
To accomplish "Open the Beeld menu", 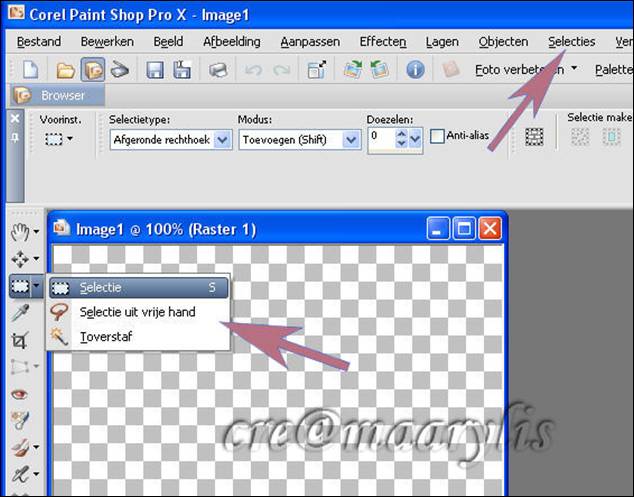I will tap(168, 42).
